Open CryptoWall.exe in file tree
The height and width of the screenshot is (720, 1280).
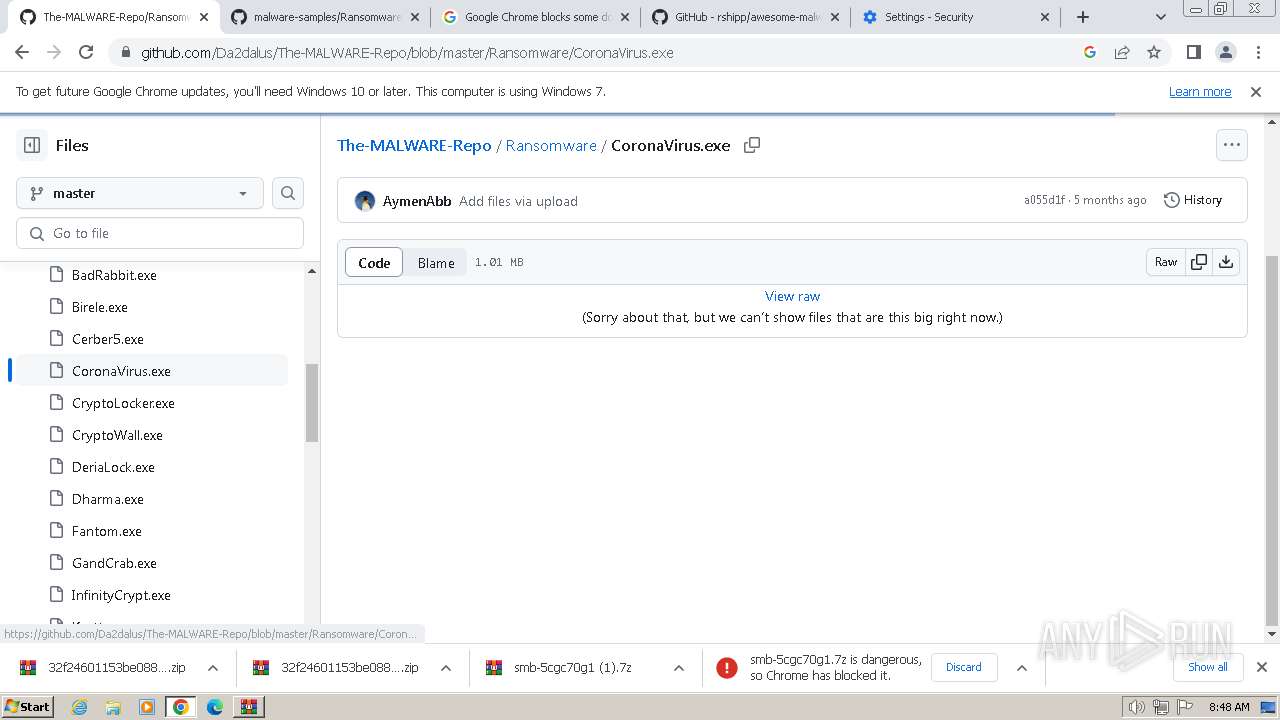tap(117, 435)
